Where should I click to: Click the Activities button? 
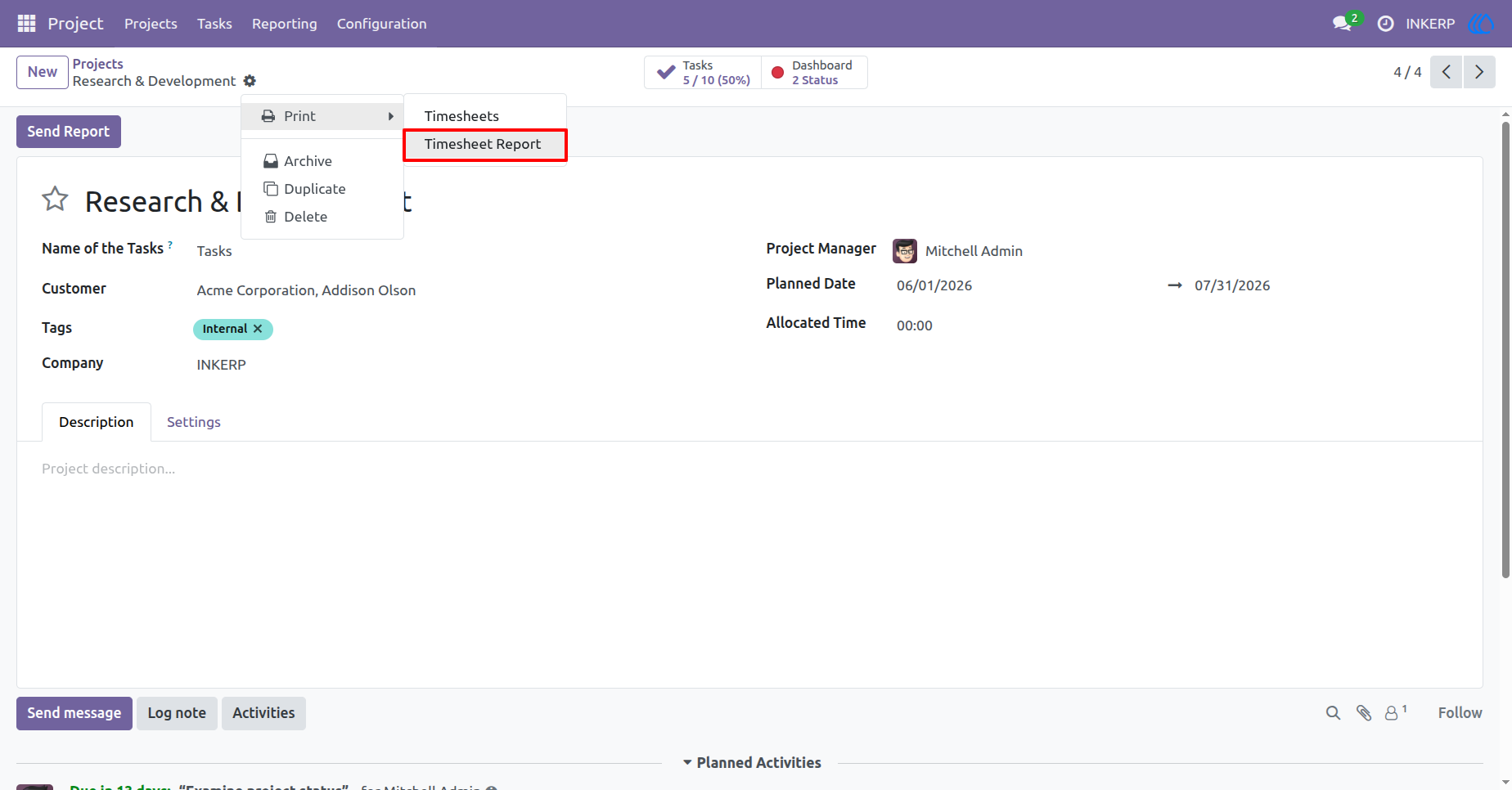pos(263,713)
